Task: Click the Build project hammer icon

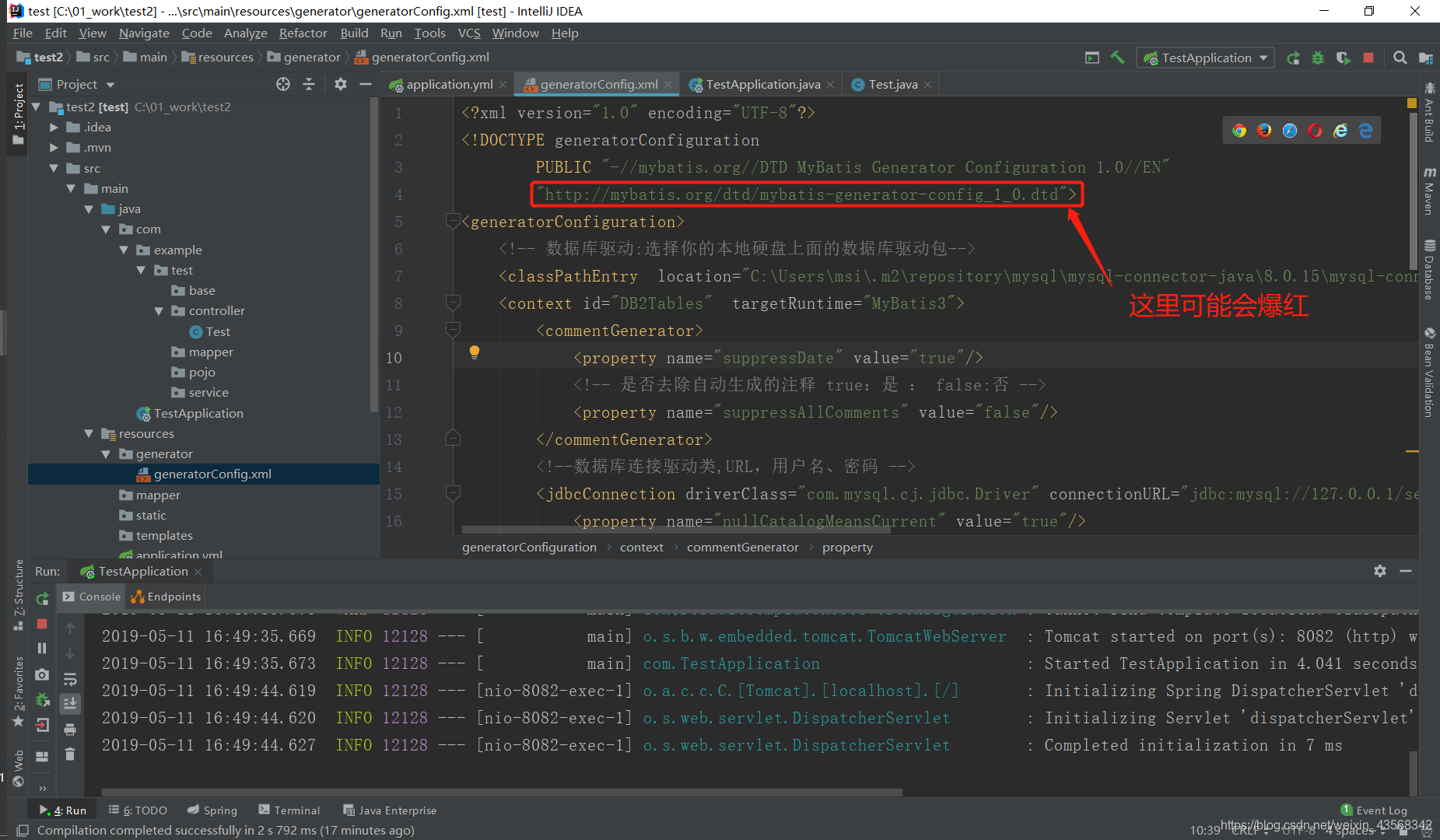Action: [x=1117, y=58]
